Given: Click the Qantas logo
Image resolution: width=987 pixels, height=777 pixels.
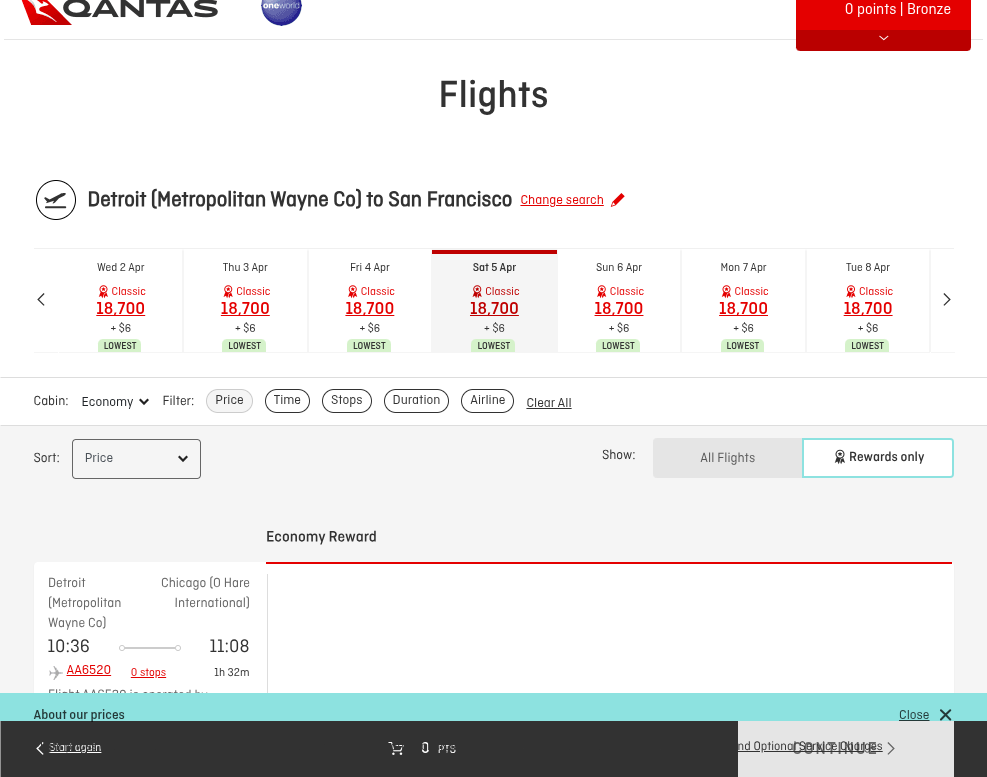Looking at the screenshot, I should click(x=120, y=11).
